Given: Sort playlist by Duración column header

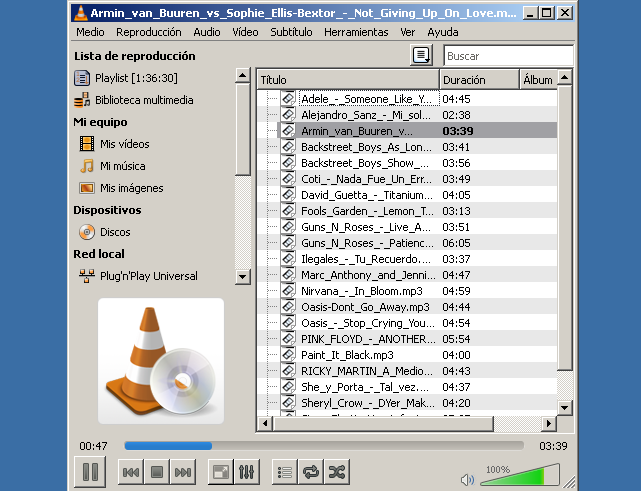Looking at the screenshot, I should point(480,80).
